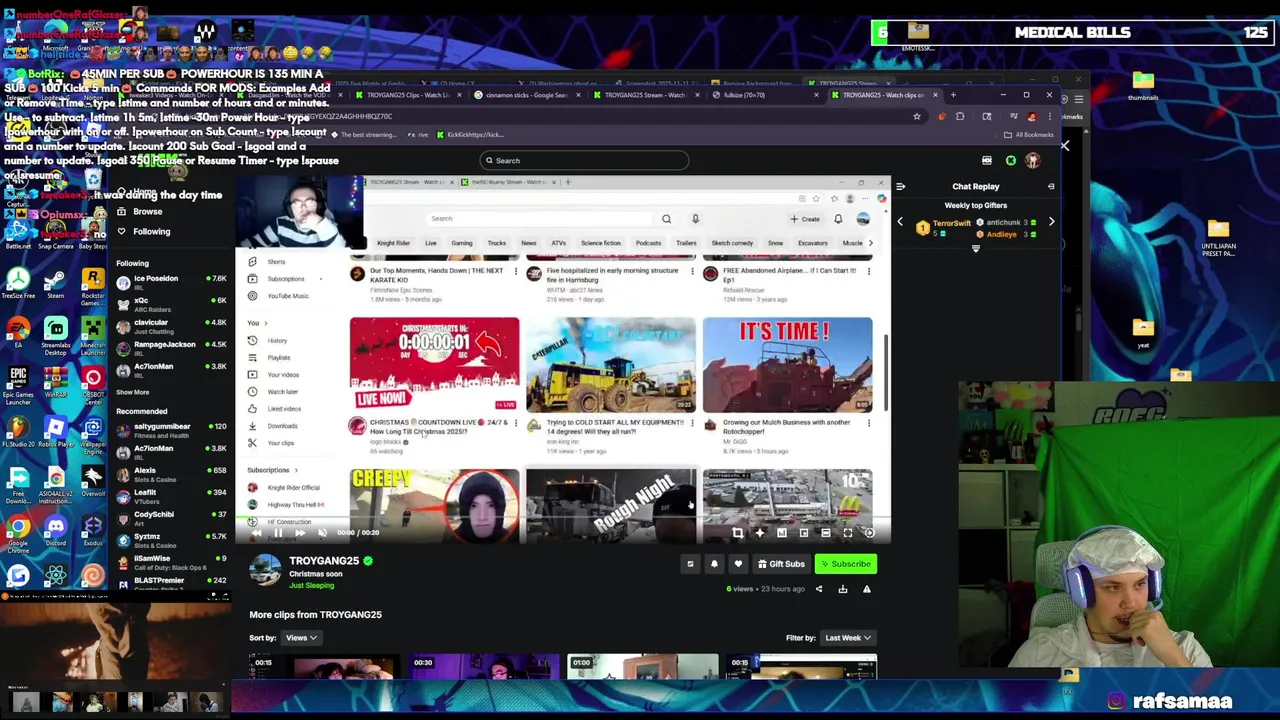1280x720 pixels.
Task: Open the player settings gear icon
Action: click(x=869, y=533)
